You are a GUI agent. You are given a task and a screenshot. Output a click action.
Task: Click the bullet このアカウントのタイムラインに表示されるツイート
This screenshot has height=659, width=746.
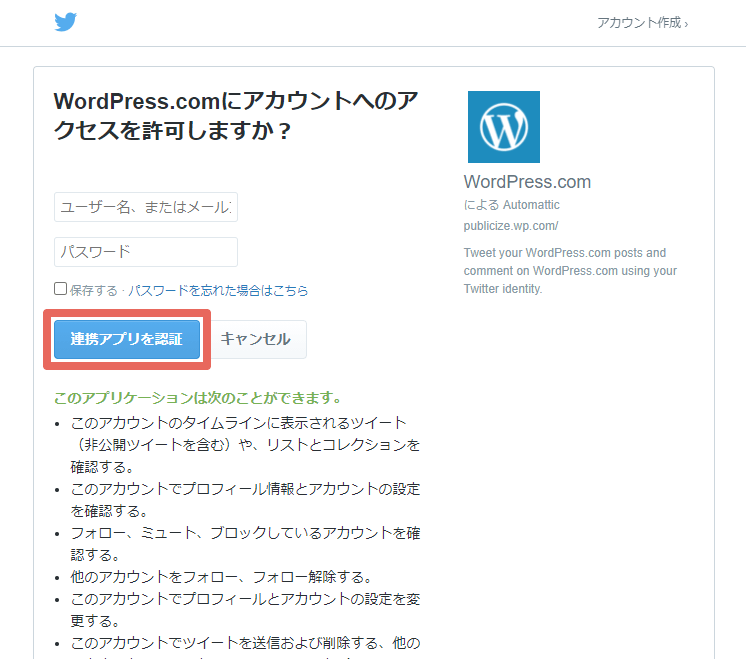click(x=245, y=444)
